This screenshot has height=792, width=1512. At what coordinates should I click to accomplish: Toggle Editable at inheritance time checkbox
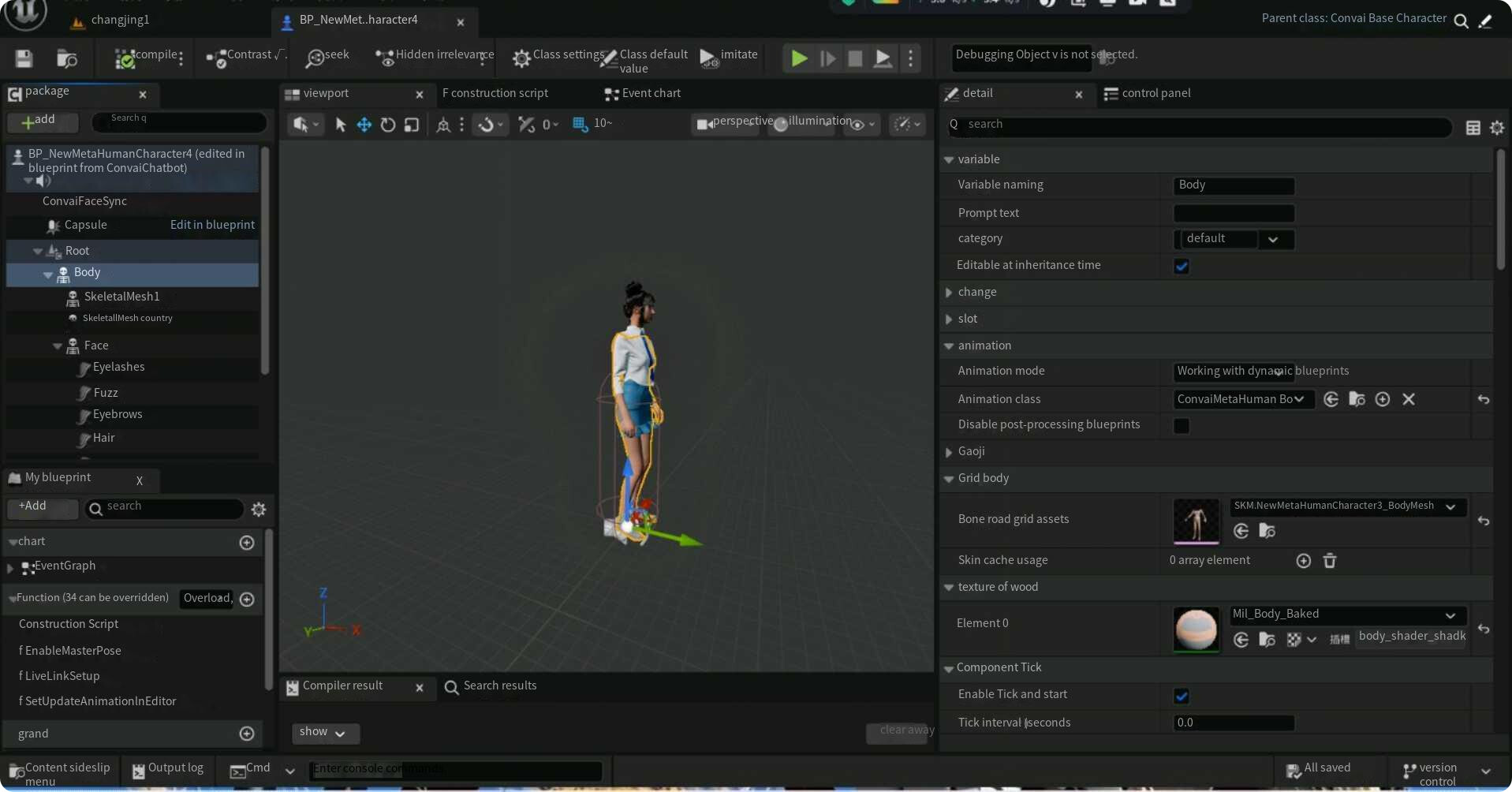click(1181, 266)
